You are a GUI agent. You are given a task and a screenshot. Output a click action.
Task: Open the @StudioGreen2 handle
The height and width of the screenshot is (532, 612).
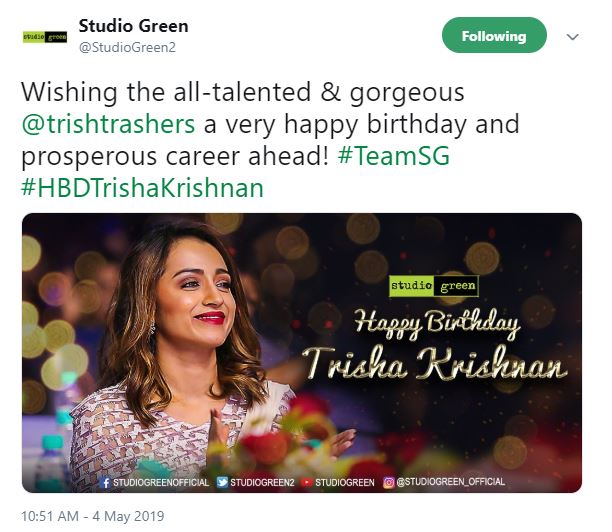(127, 48)
